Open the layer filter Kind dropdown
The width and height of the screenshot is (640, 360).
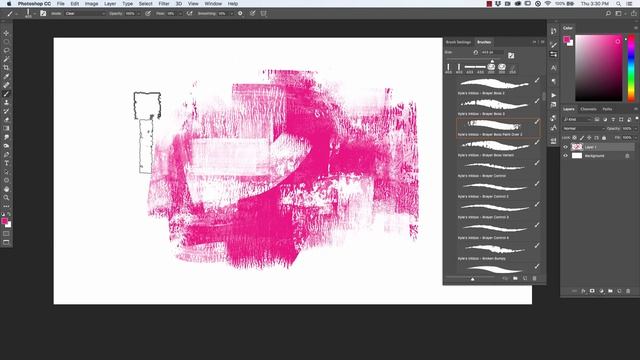[x=577, y=119]
